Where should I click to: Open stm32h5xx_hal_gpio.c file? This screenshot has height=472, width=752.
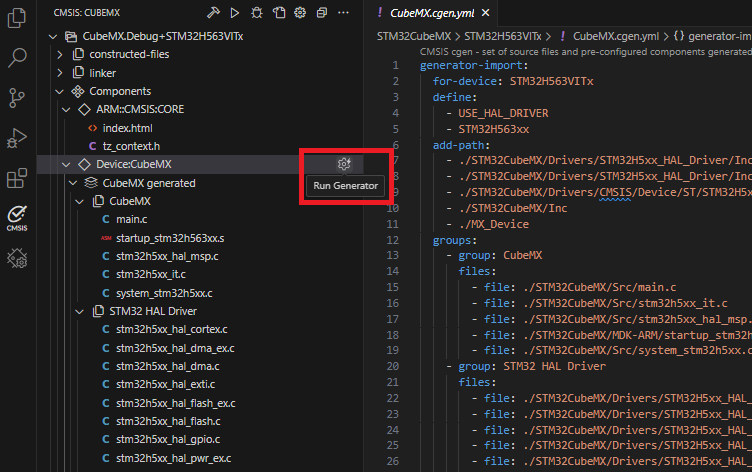coord(168,439)
